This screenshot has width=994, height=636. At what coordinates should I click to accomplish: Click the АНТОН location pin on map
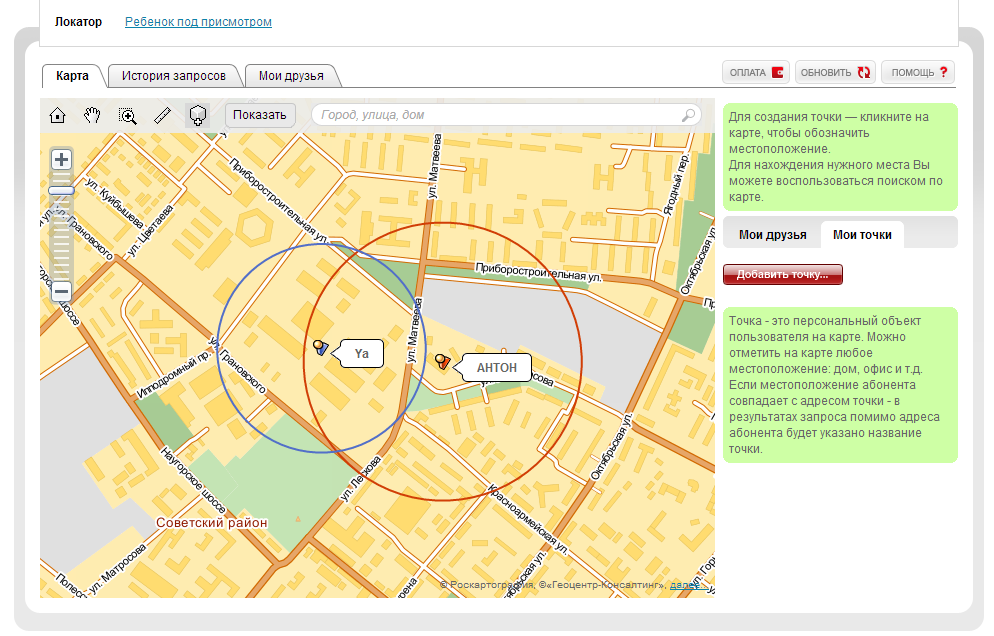coord(442,361)
